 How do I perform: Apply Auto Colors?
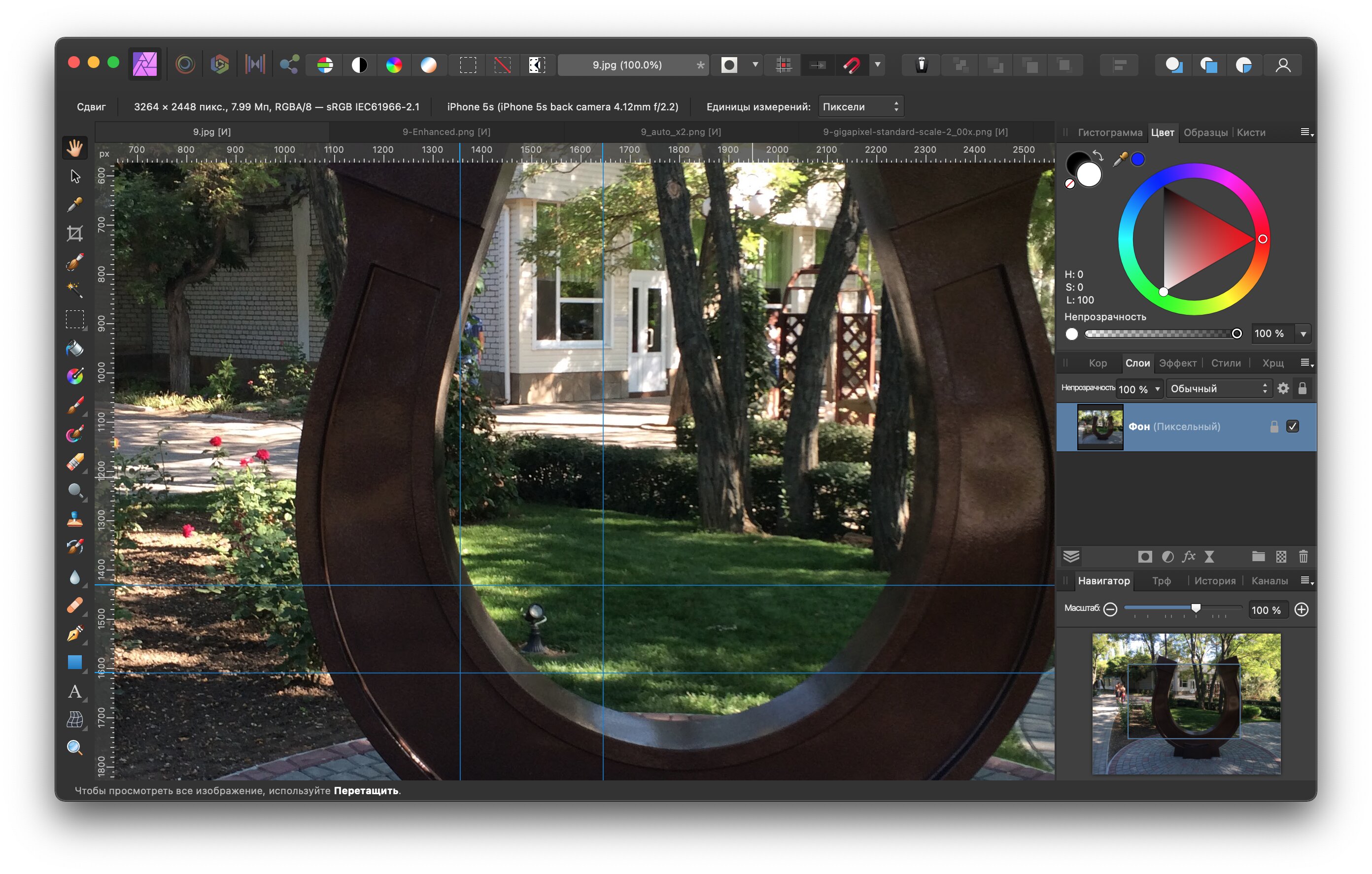394,65
